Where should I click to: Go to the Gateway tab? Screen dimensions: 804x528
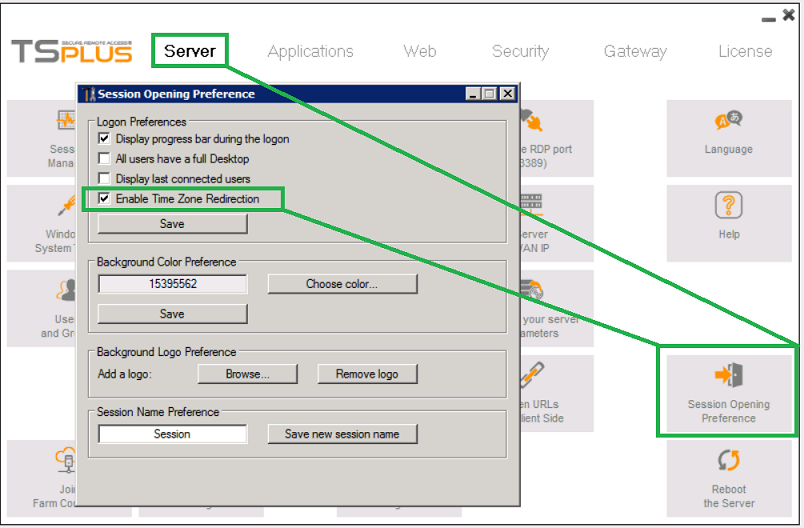click(635, 51)
